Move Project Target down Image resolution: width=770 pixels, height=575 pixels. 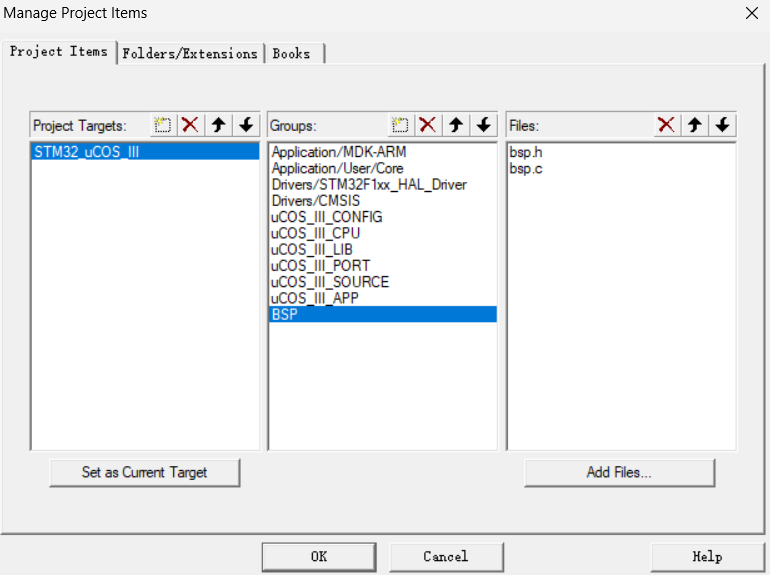coord(246,125)
